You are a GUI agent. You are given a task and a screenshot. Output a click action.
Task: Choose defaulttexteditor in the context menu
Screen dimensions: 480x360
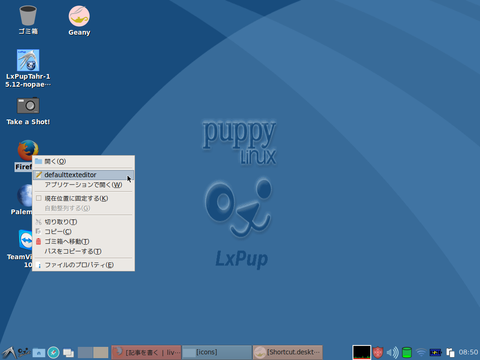click(x=83, y=175)
